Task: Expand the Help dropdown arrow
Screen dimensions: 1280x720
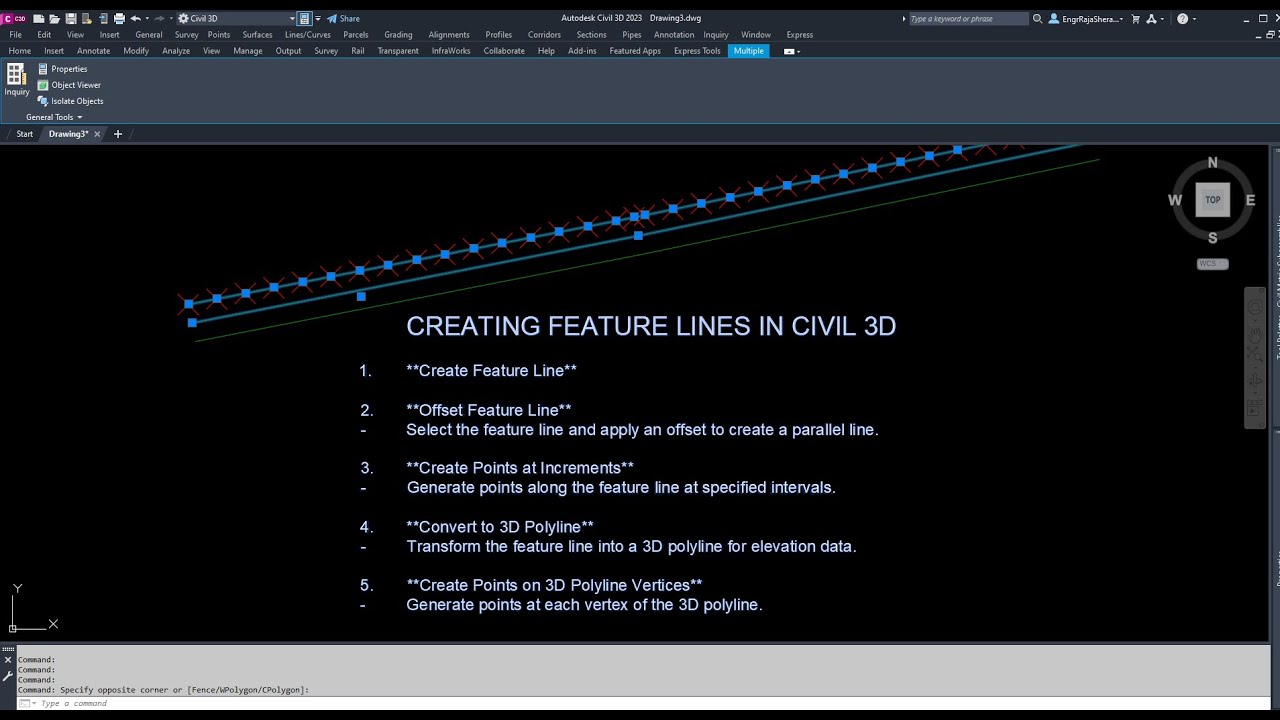Action: click(1194, 19)
